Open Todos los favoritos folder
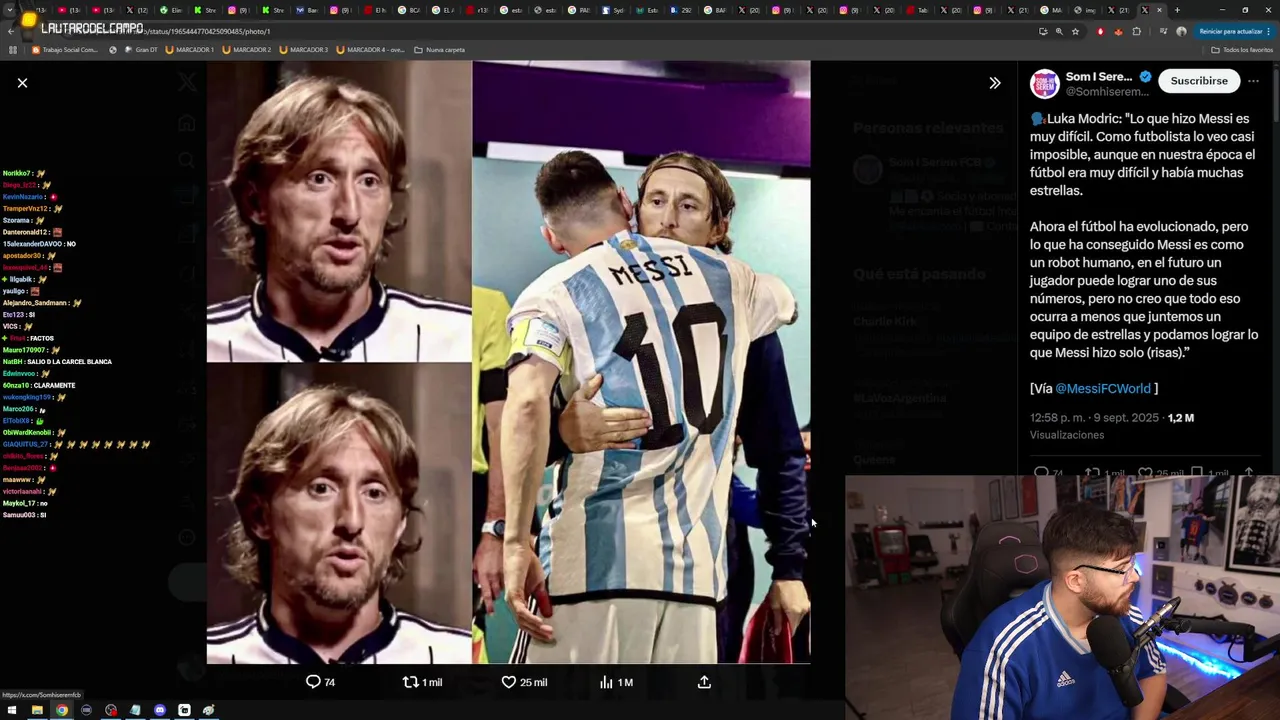 point(1242,49)
